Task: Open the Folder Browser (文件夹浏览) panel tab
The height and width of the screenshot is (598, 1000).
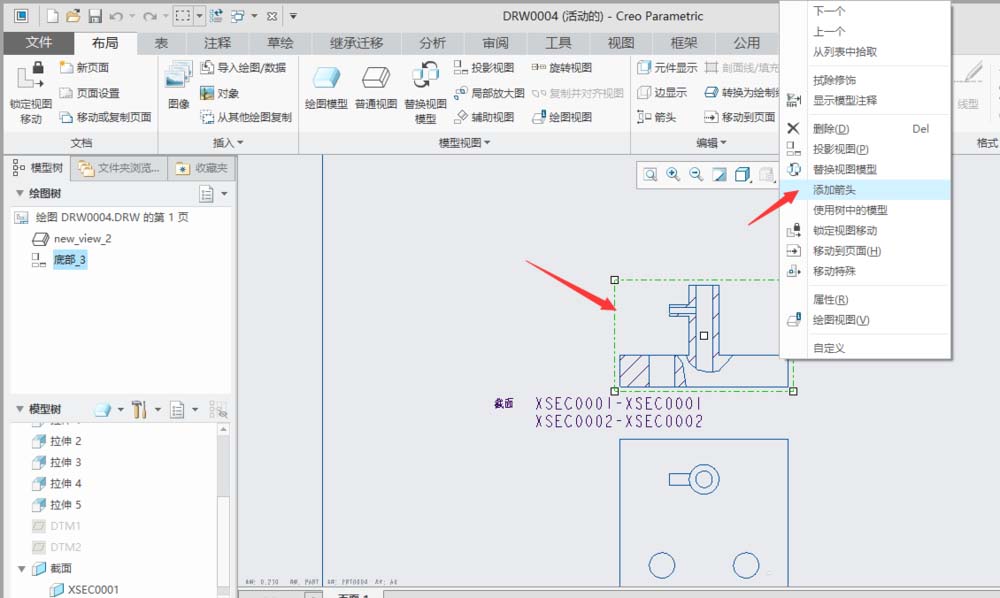Action: (x=119, y=168)
